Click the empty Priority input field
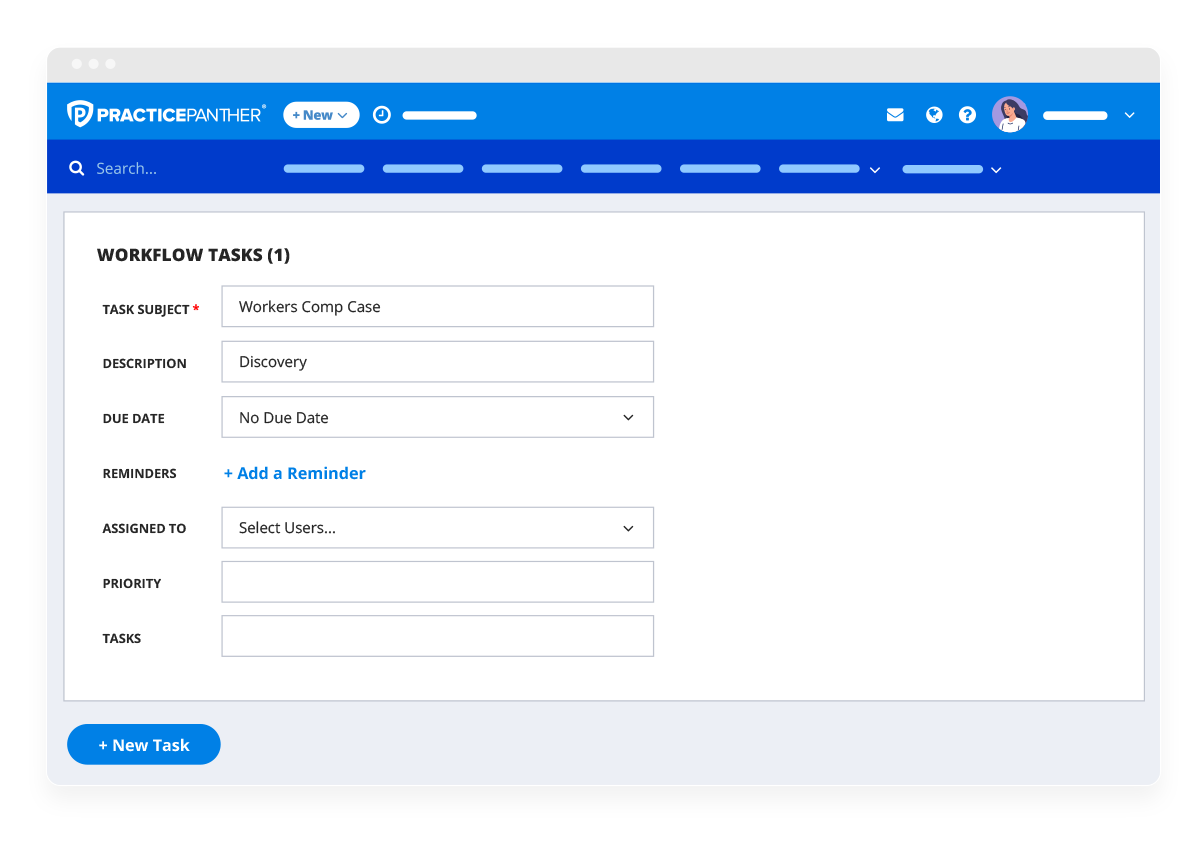This screenshot has height=848, width=1204. click(x=437, y=581)
